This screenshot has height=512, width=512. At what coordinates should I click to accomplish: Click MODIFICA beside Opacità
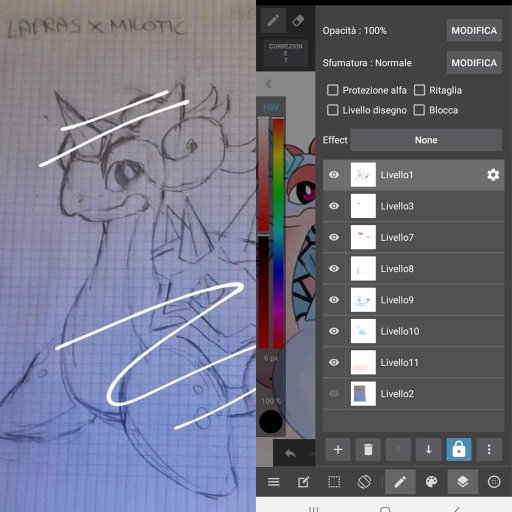coord(474,31)
